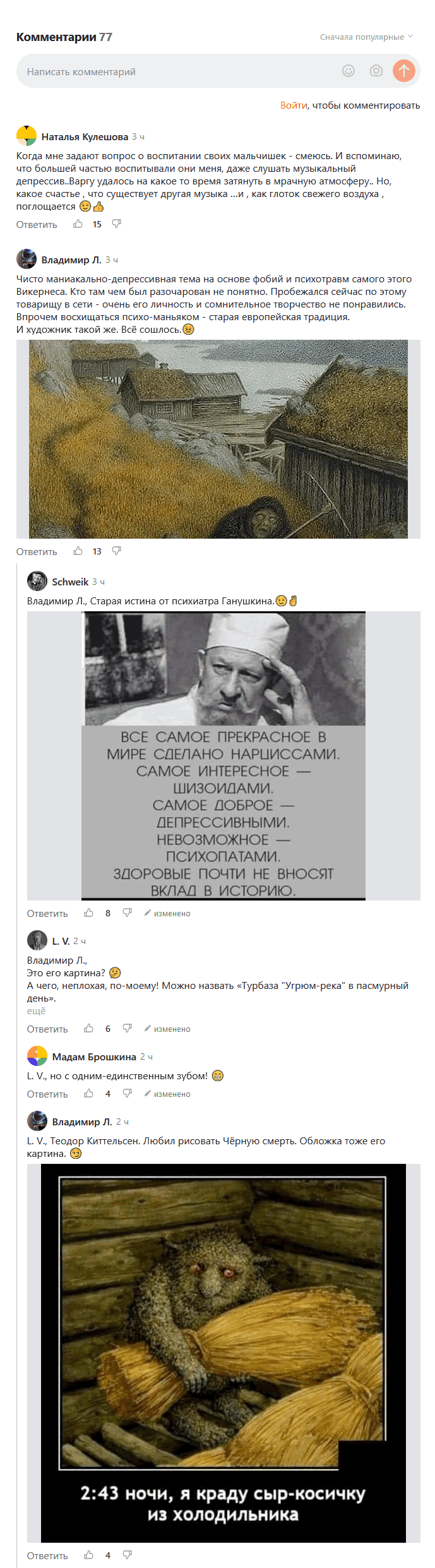The height and width of the screenshot is (1568, 435).
Task: Open emoji picker in comment field
Action: [349, 71]
